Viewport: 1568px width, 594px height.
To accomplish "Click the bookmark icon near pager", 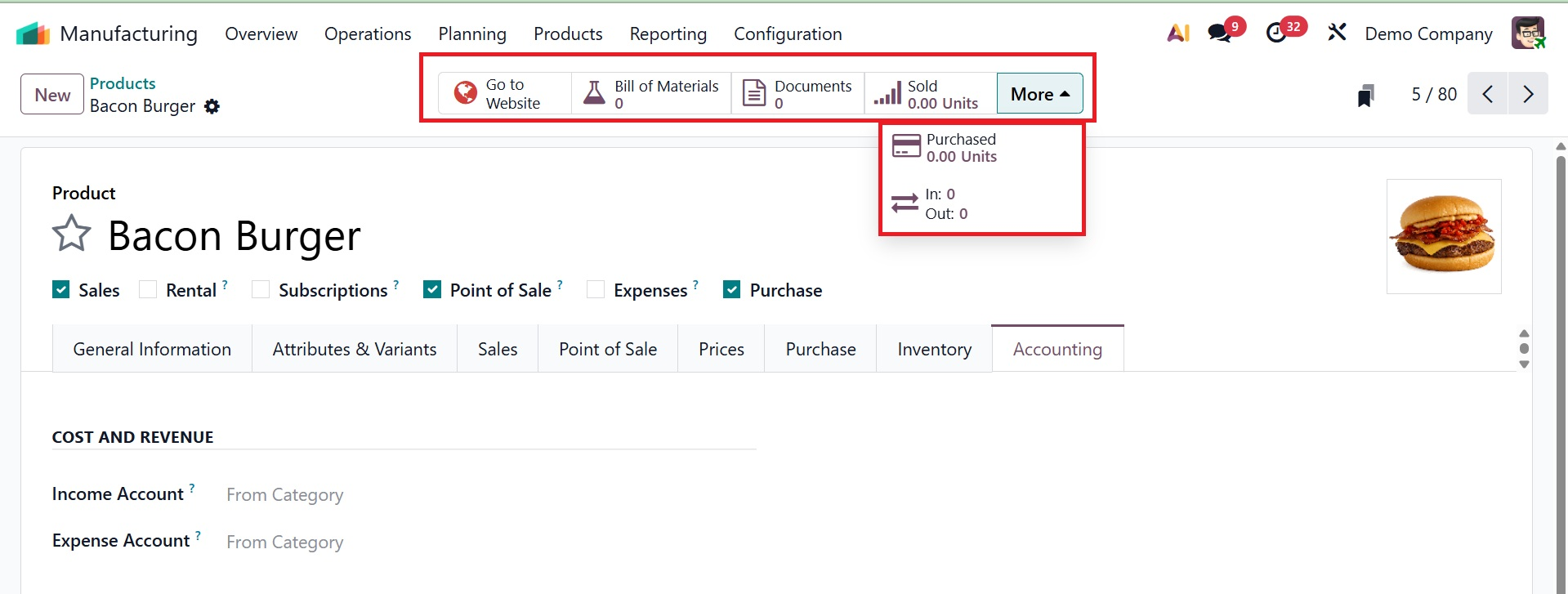I will [1365, 96].
